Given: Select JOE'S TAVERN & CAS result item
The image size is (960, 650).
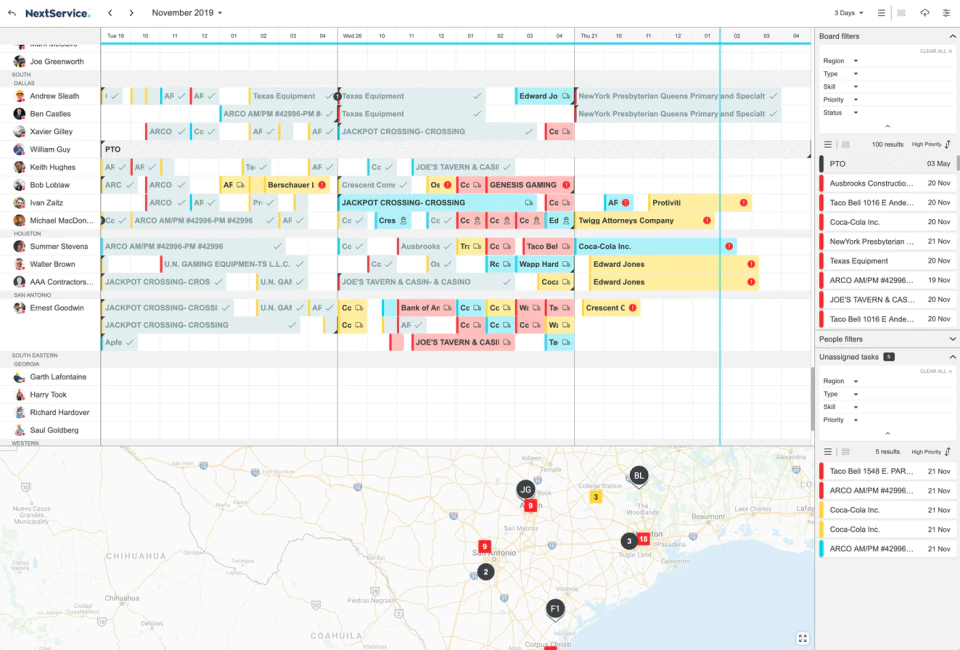Looking at the screenshot, I should point(886,299).
